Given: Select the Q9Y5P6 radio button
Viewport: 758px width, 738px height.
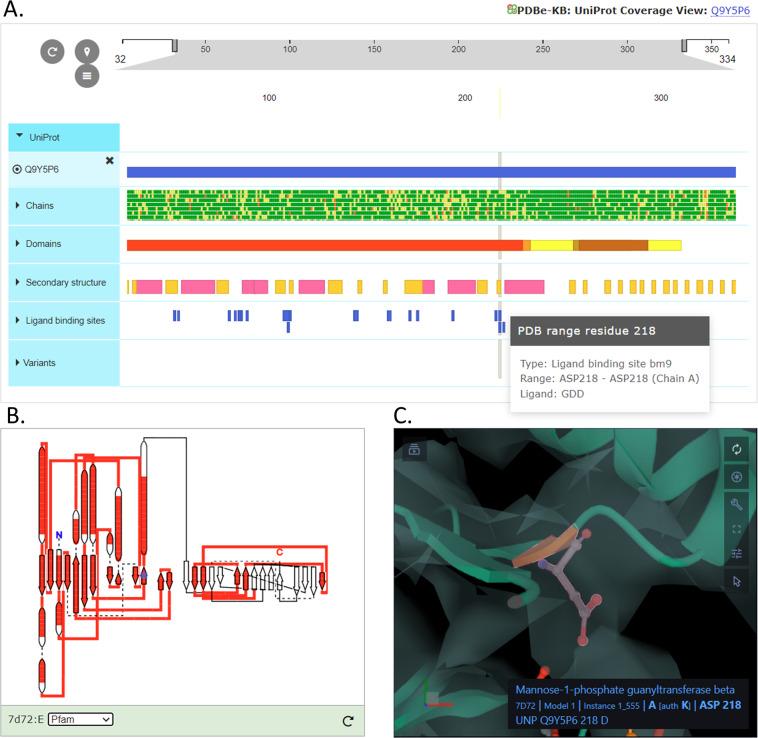Looking at the screenshot, I should [17, 169].
